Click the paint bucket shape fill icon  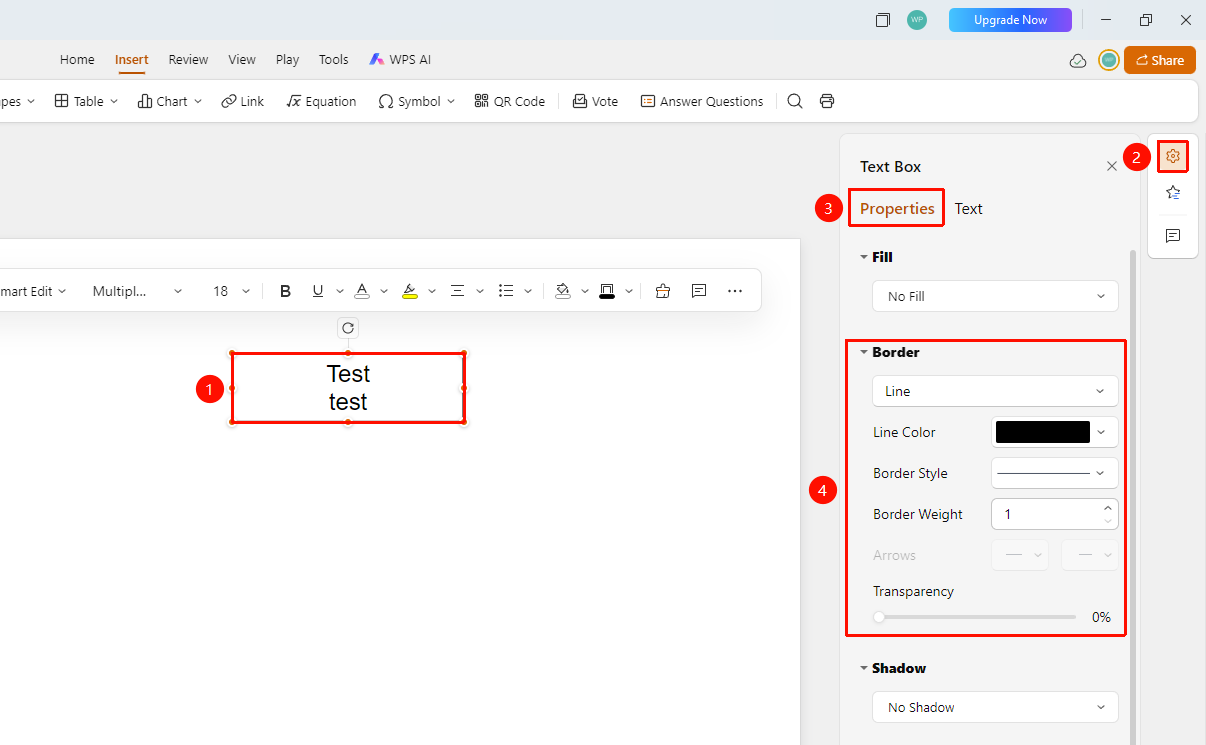click(563, 291)
